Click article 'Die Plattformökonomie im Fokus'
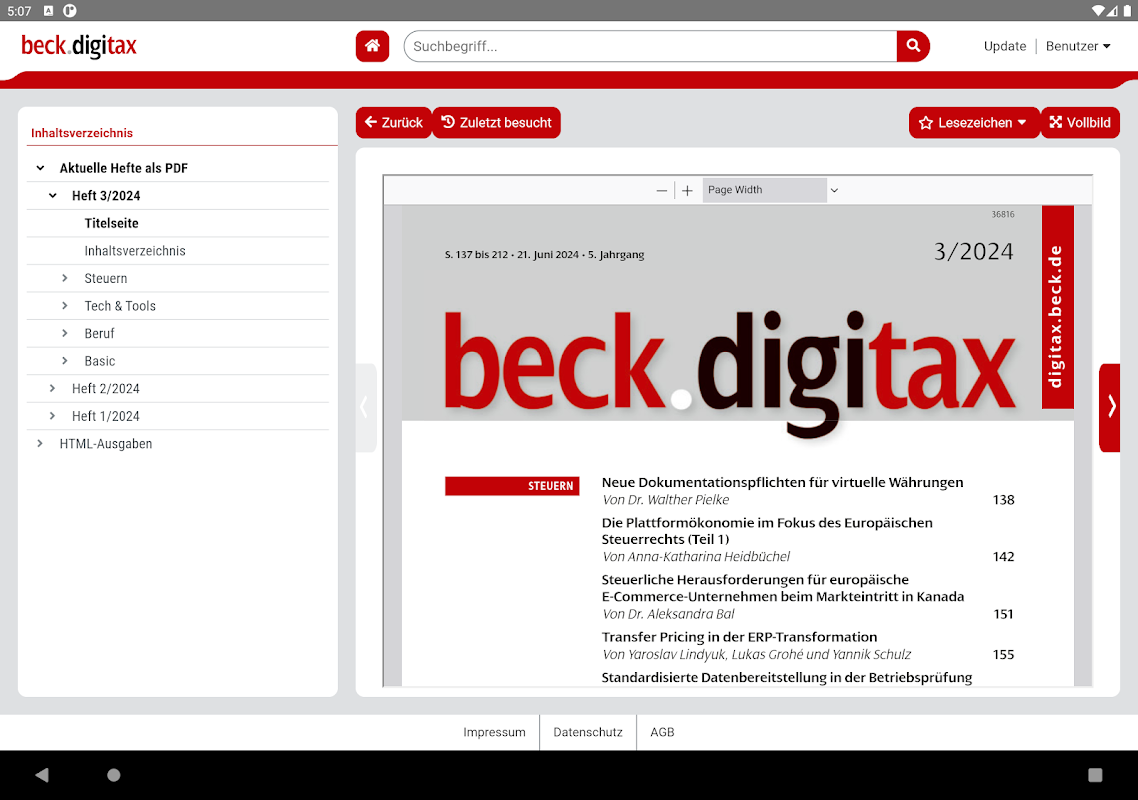1138x800 pixels. 767,531
